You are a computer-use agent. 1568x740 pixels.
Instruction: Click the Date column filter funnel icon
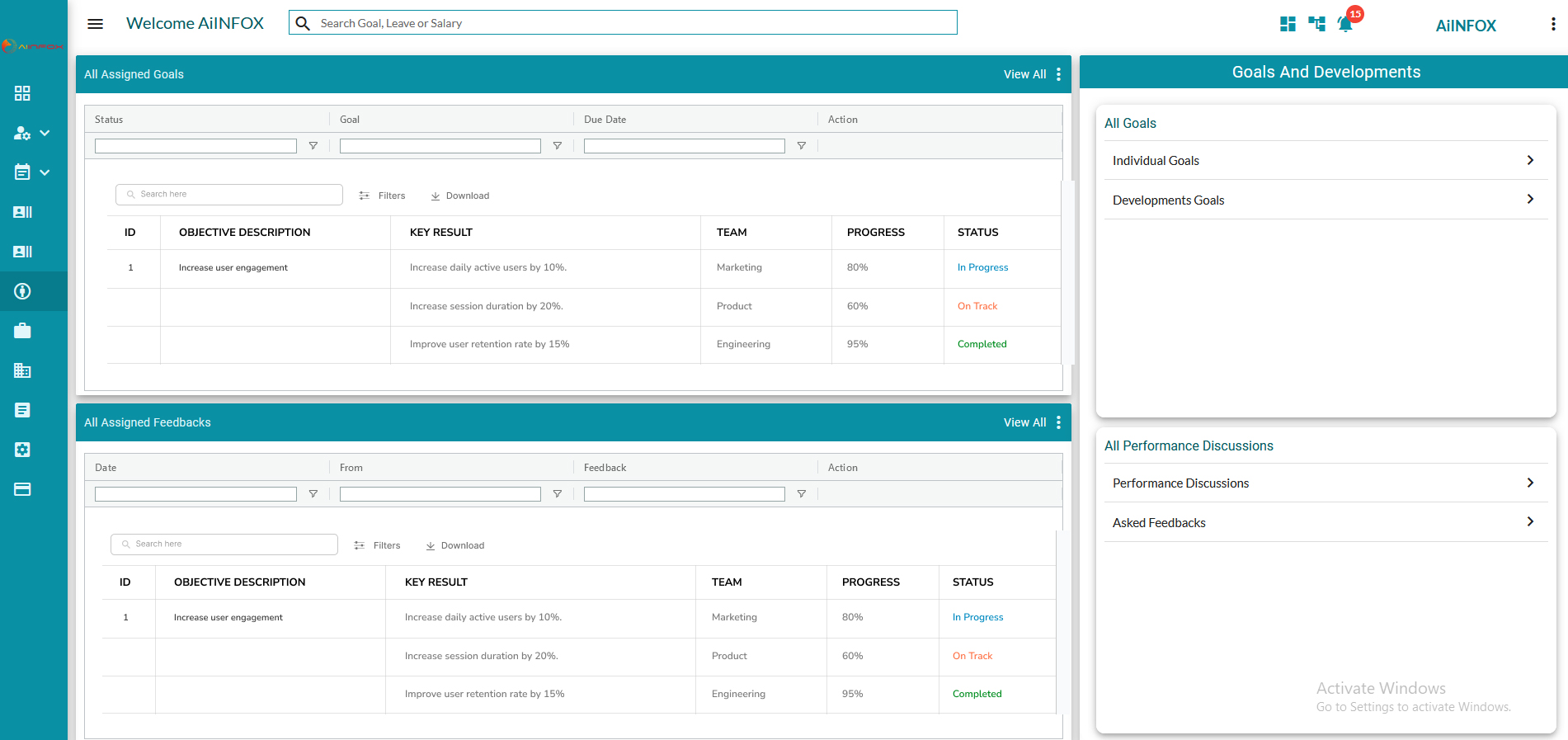click(x=313, y=494)
